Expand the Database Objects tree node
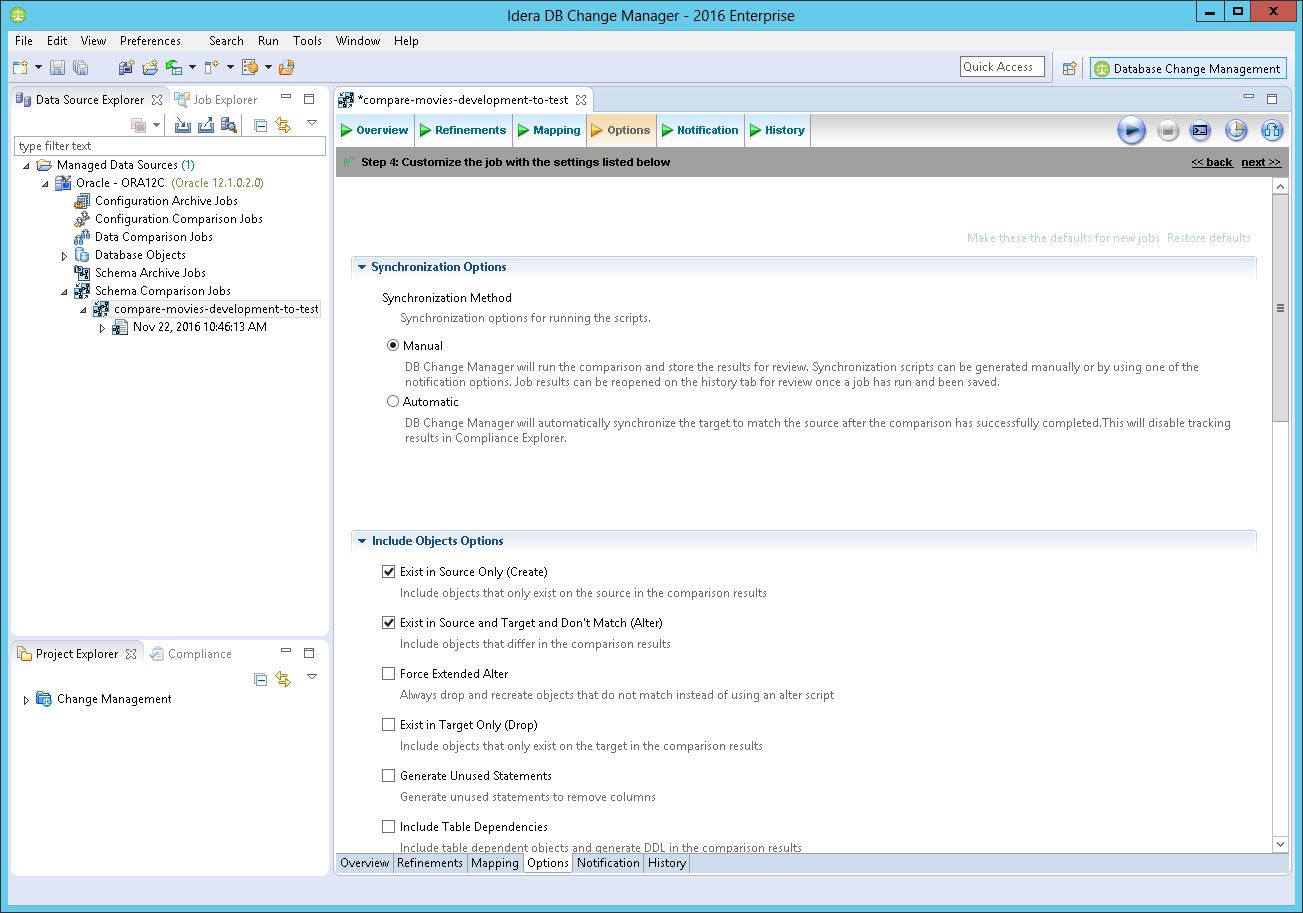 [64, 256]
